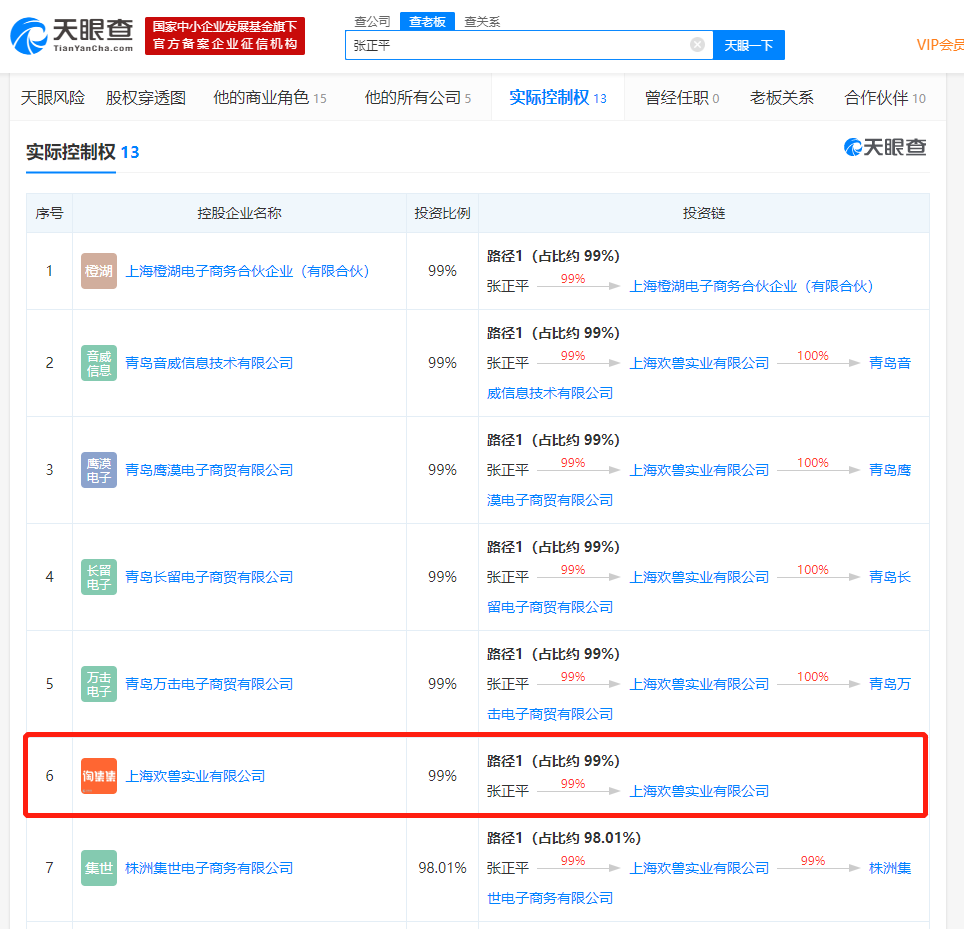Viewport: 964px width, 929px height.
Task: Click 上海欢兽实业有限公司 in row 2 investment chain
Action: coord(699,363)
